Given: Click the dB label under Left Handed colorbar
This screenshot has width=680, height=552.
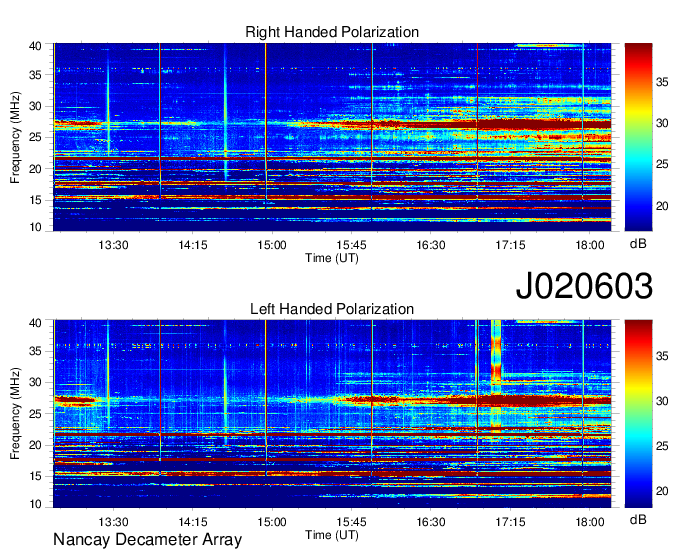Looking at the screenshot, I should 638,519.
